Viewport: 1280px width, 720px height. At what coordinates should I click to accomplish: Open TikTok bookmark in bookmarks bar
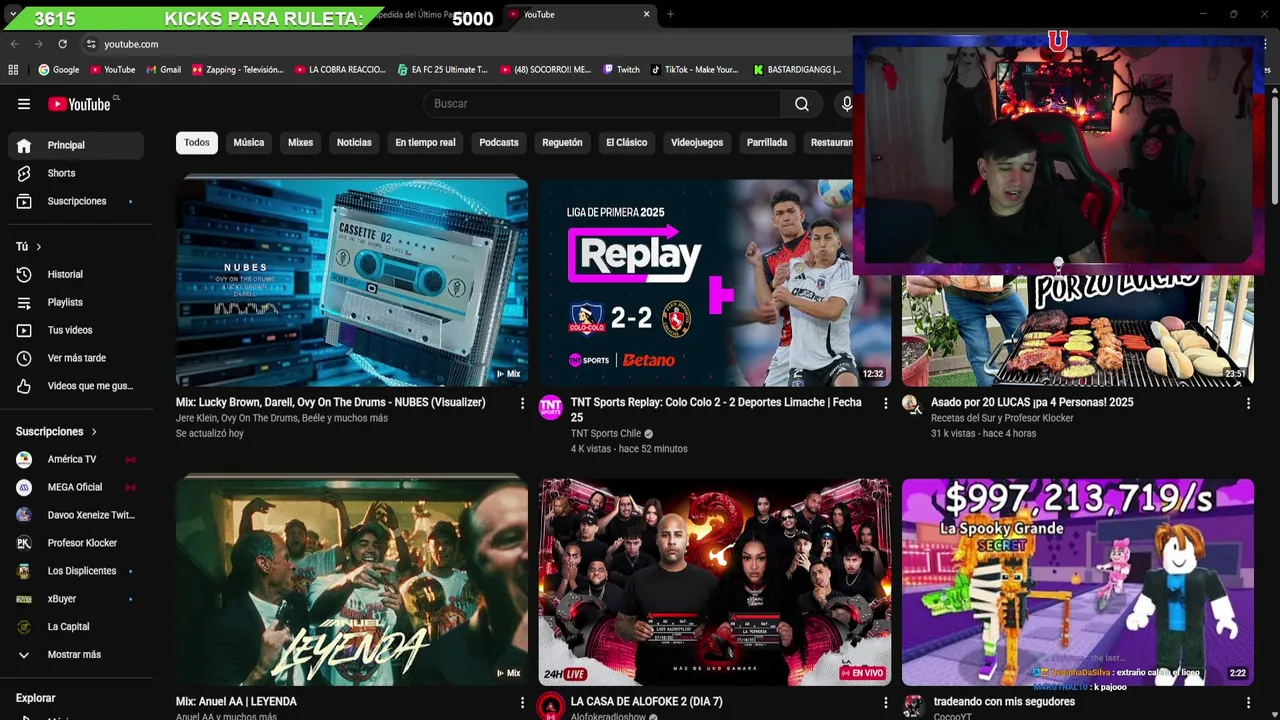695,70
